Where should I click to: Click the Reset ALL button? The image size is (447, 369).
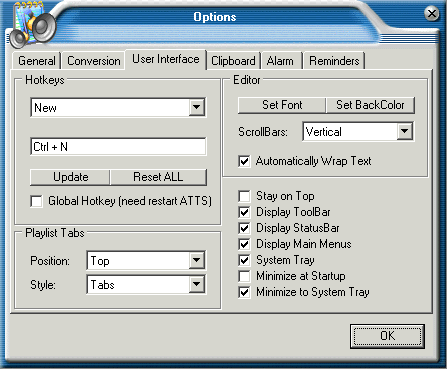(x=158, y=177)
